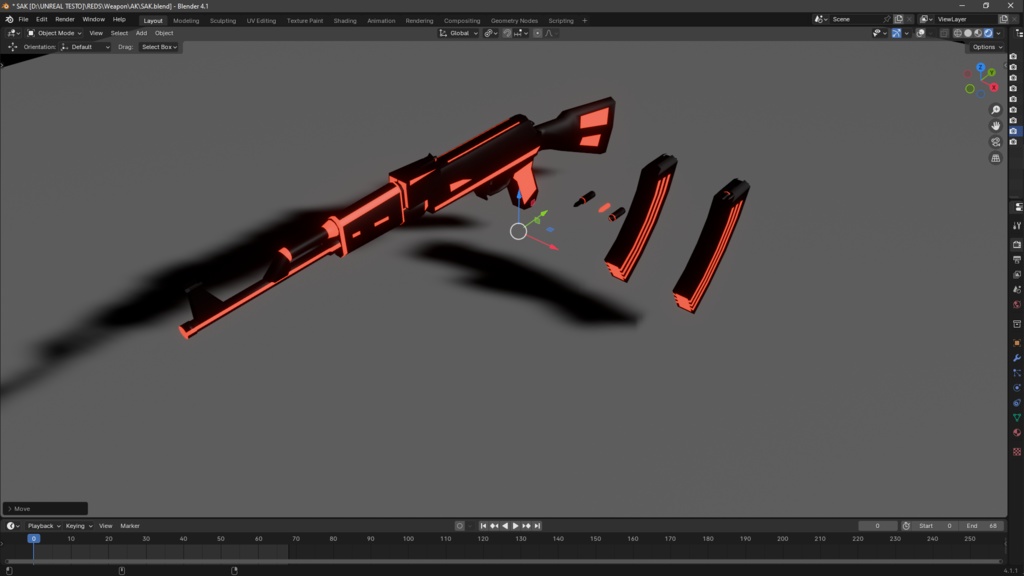Open the transform pivot point dropdown

[490, 33]
